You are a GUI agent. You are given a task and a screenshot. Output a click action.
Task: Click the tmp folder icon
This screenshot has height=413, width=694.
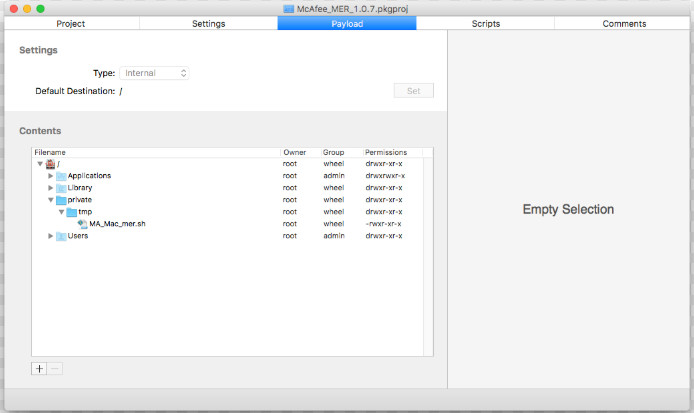72,212
